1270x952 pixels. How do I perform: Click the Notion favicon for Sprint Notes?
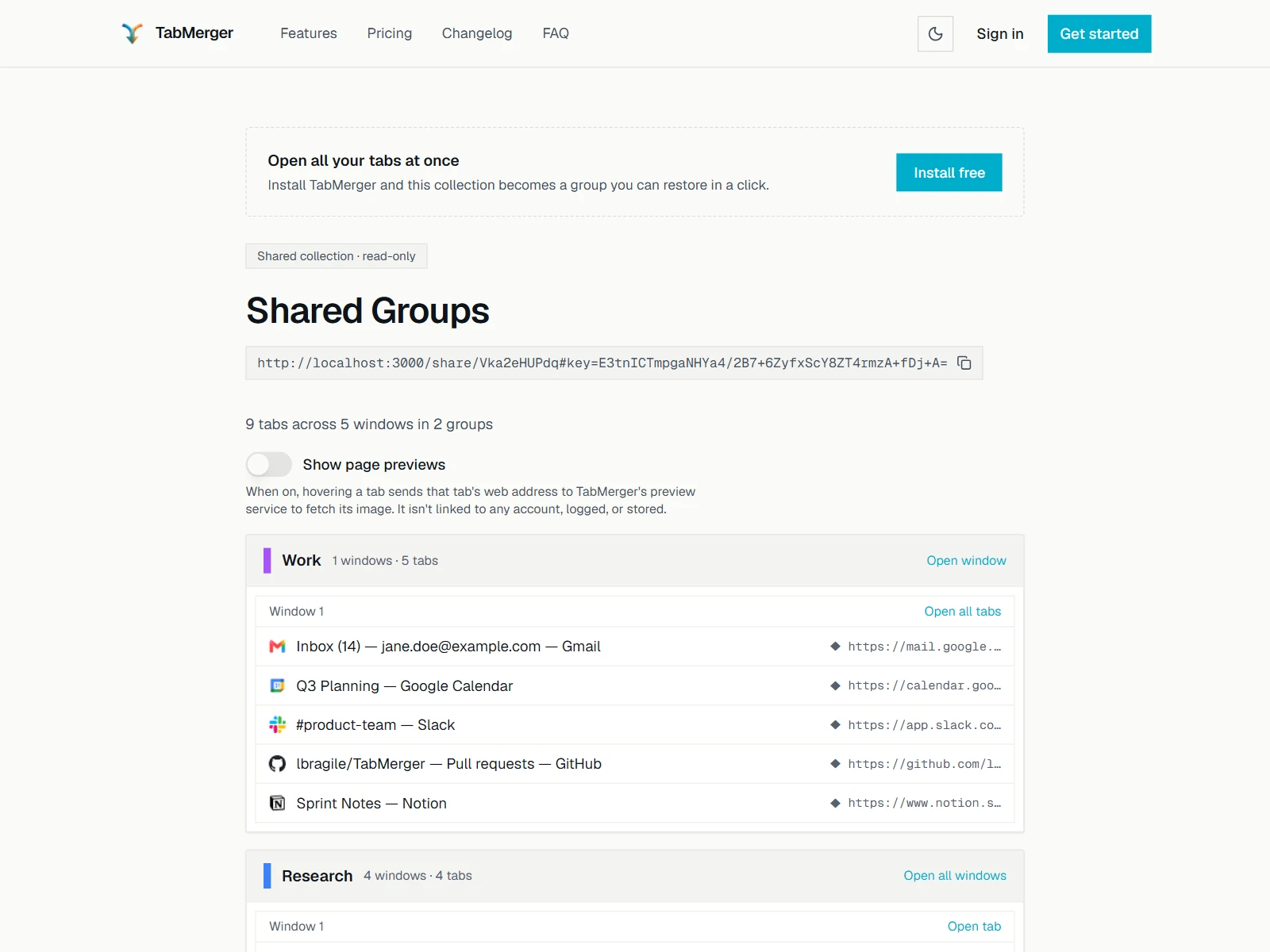277,803
